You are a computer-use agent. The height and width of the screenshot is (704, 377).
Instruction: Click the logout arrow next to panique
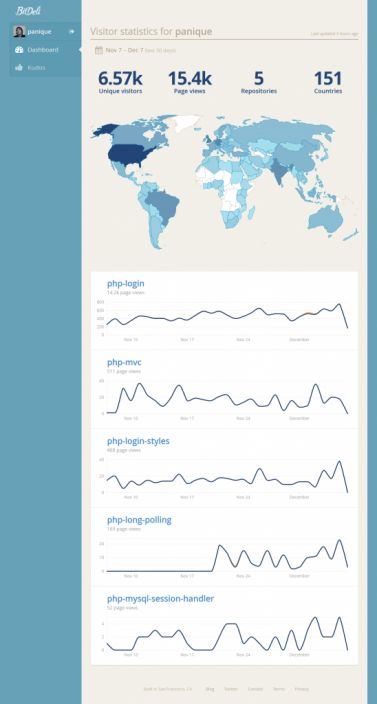point(71,31)
